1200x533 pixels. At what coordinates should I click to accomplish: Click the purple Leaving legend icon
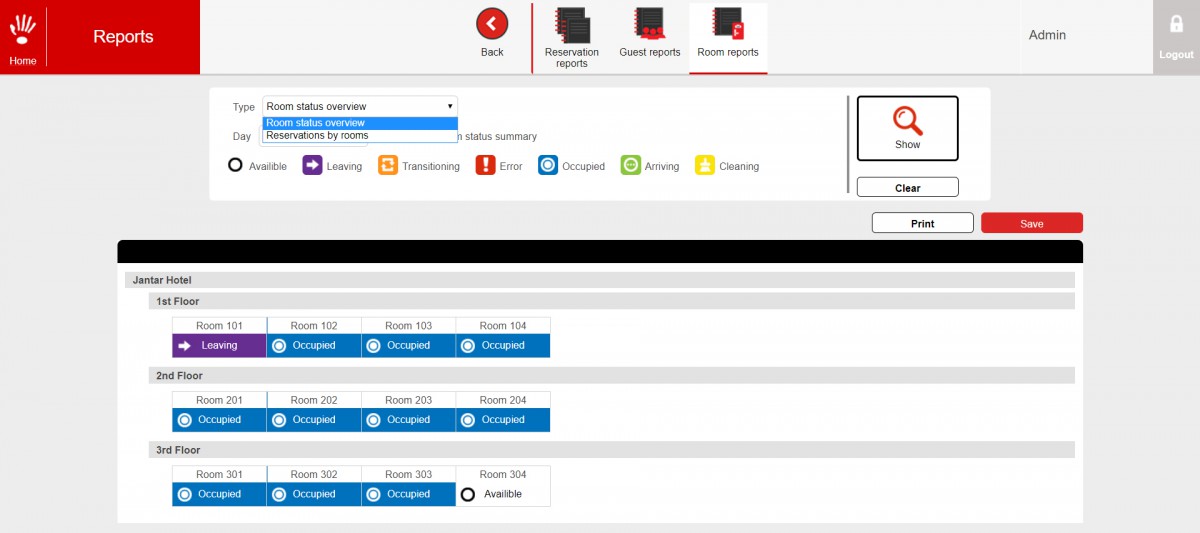(312, 166)
